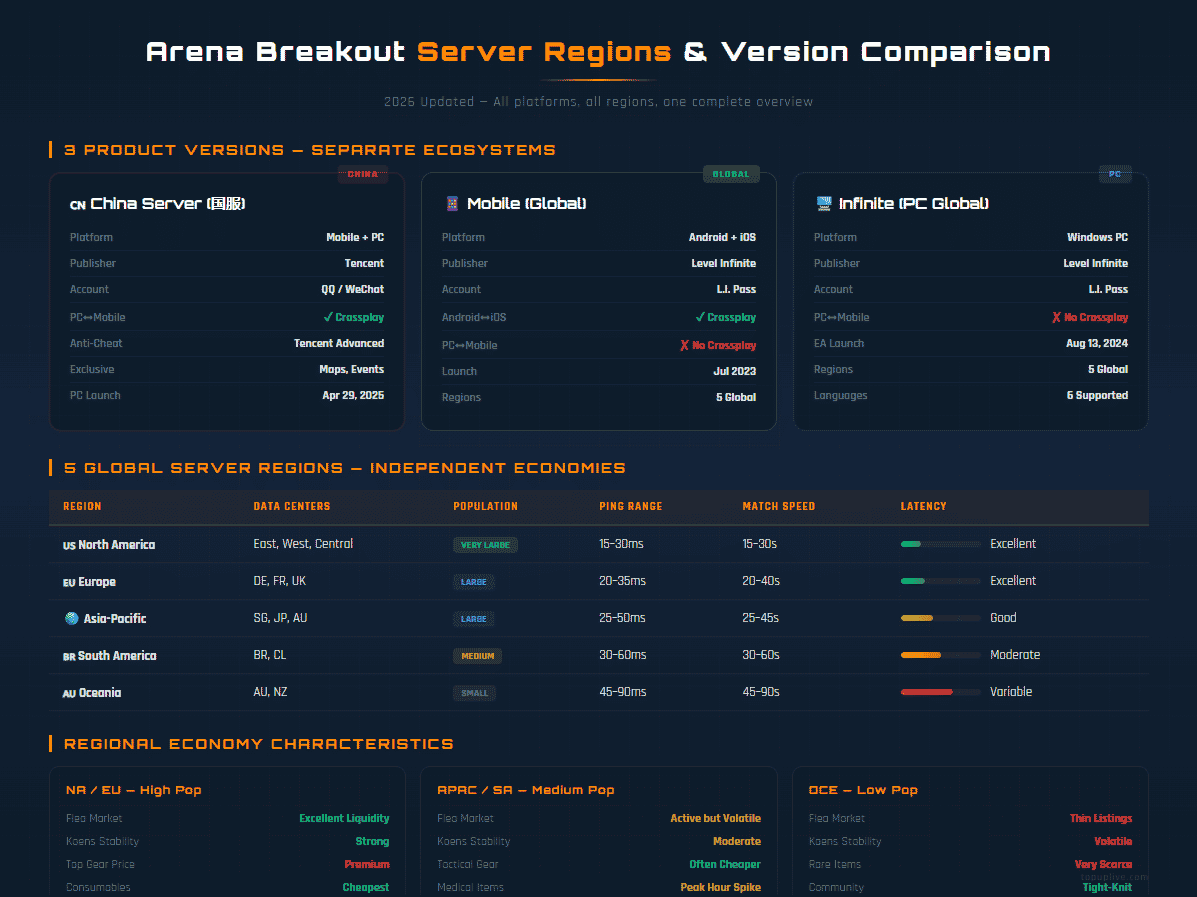Click the 'Thin Listings' flea market value
Image resolution: width=1197 pixels, height=897 pixels.
coord(1101,818)
